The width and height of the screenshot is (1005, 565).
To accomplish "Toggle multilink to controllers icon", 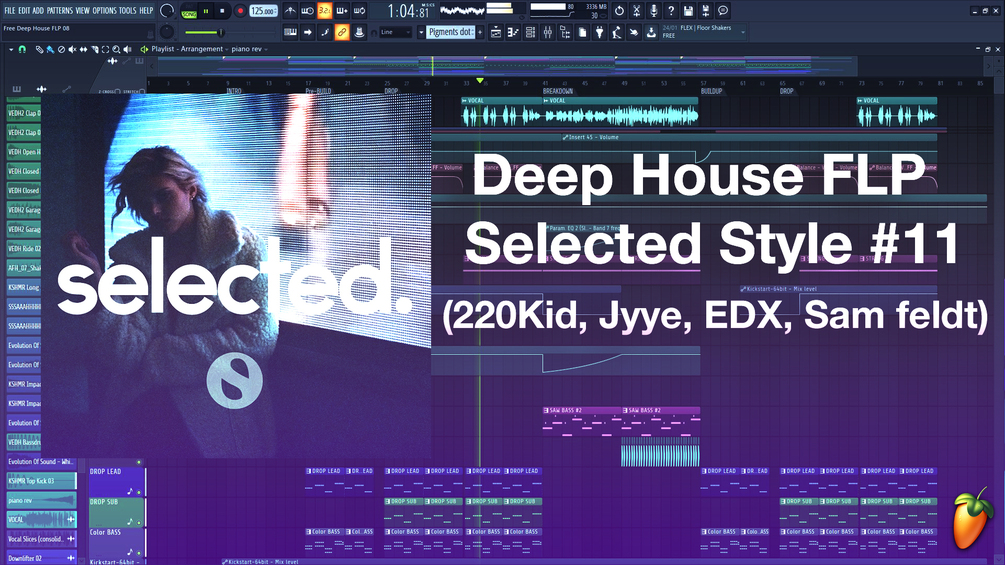I will click(x=360, y=32).
